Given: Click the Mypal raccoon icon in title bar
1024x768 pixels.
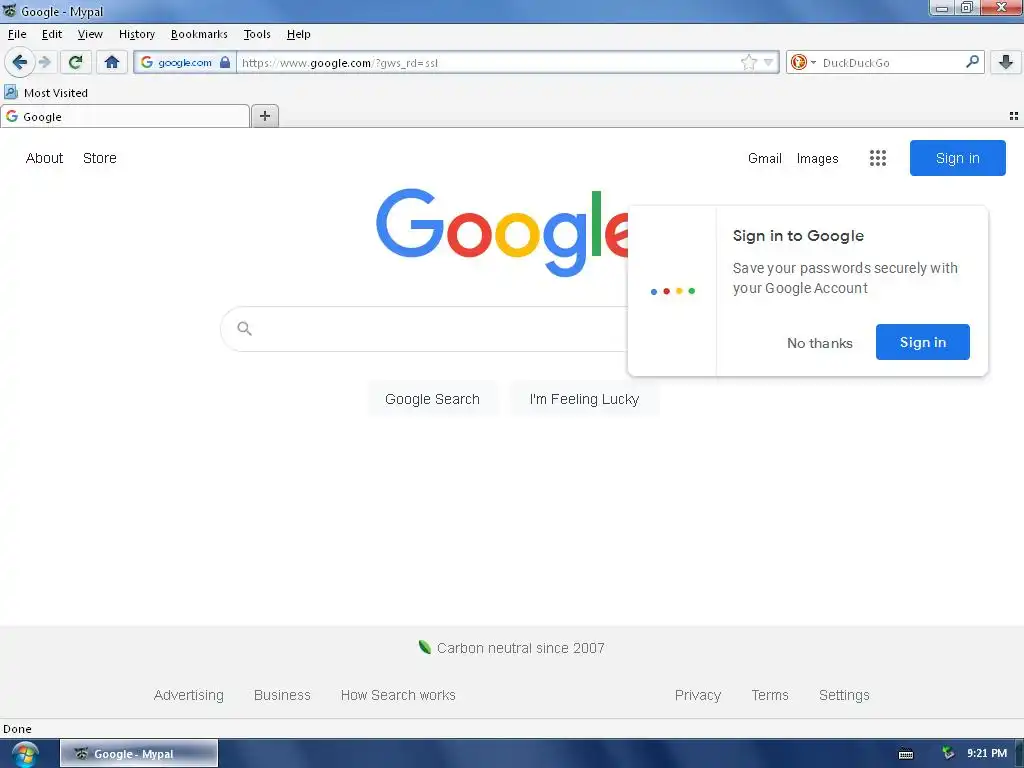Looking at the screenshot, I should click(x=10, y=11).
